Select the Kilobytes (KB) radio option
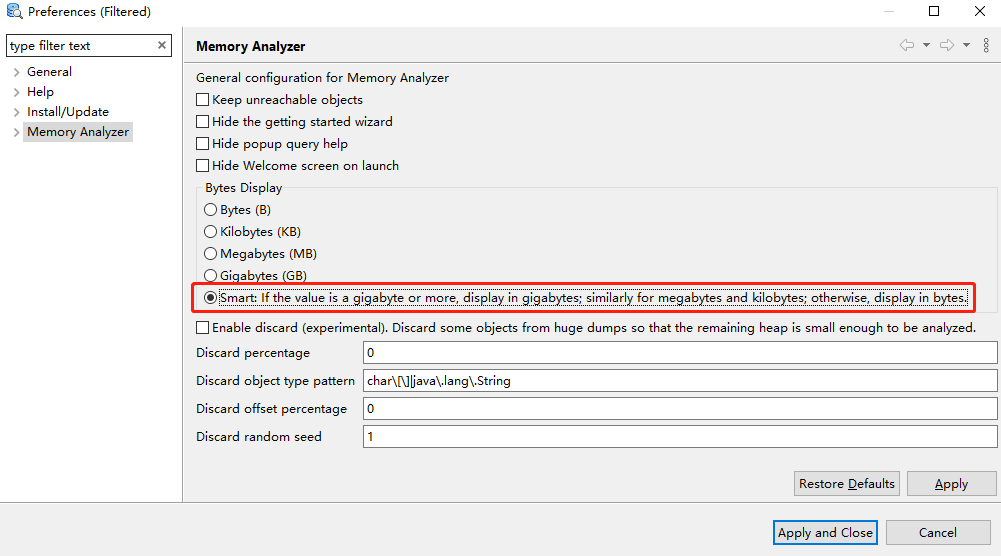Screen dimensions: 1001x556 click(x=210, y=232)
